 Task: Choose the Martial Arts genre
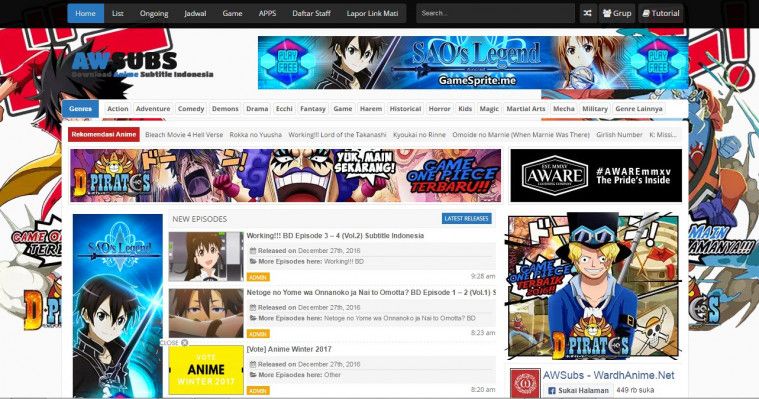pyautogui.click(x=526, y=109)
